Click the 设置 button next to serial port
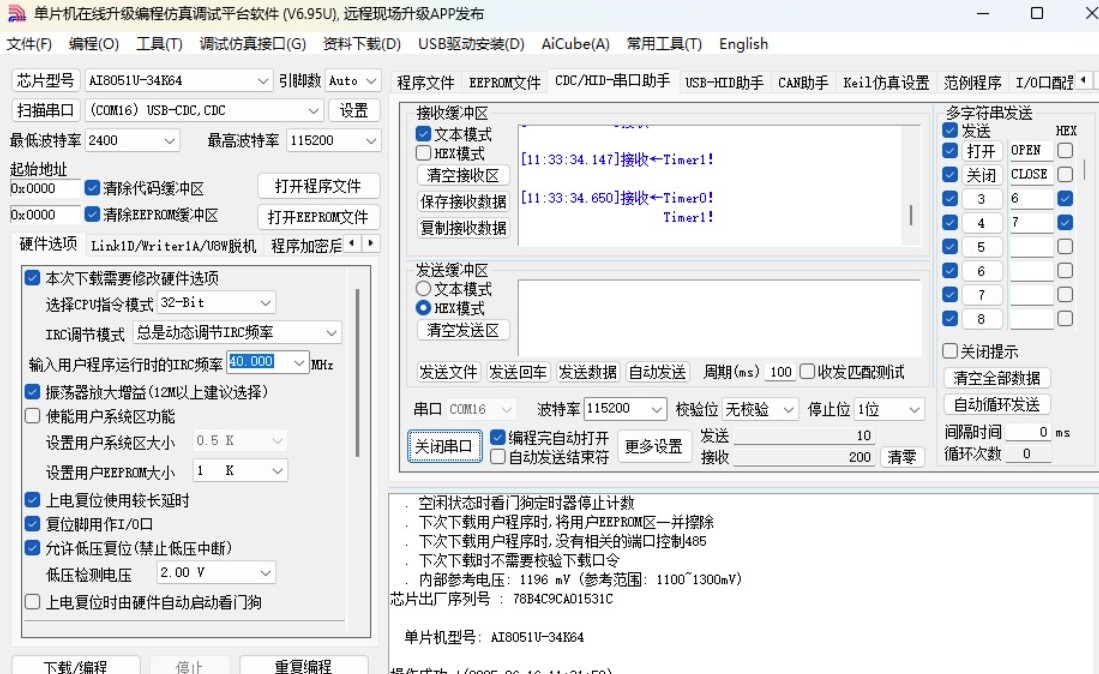Image resolution: width=1099 pixels, height=674 pixels. [354, 110]
